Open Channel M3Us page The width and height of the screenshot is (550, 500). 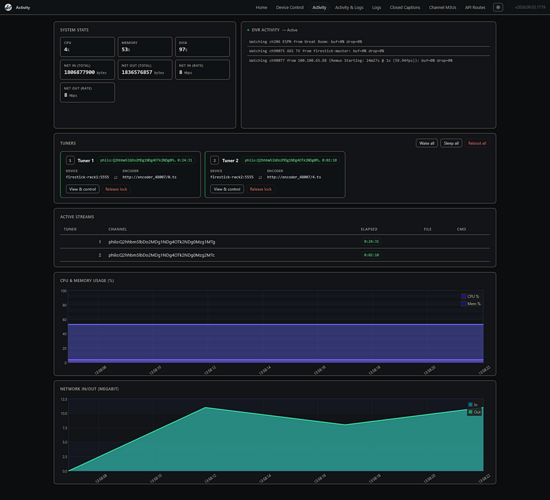click(x=442, y=7)
